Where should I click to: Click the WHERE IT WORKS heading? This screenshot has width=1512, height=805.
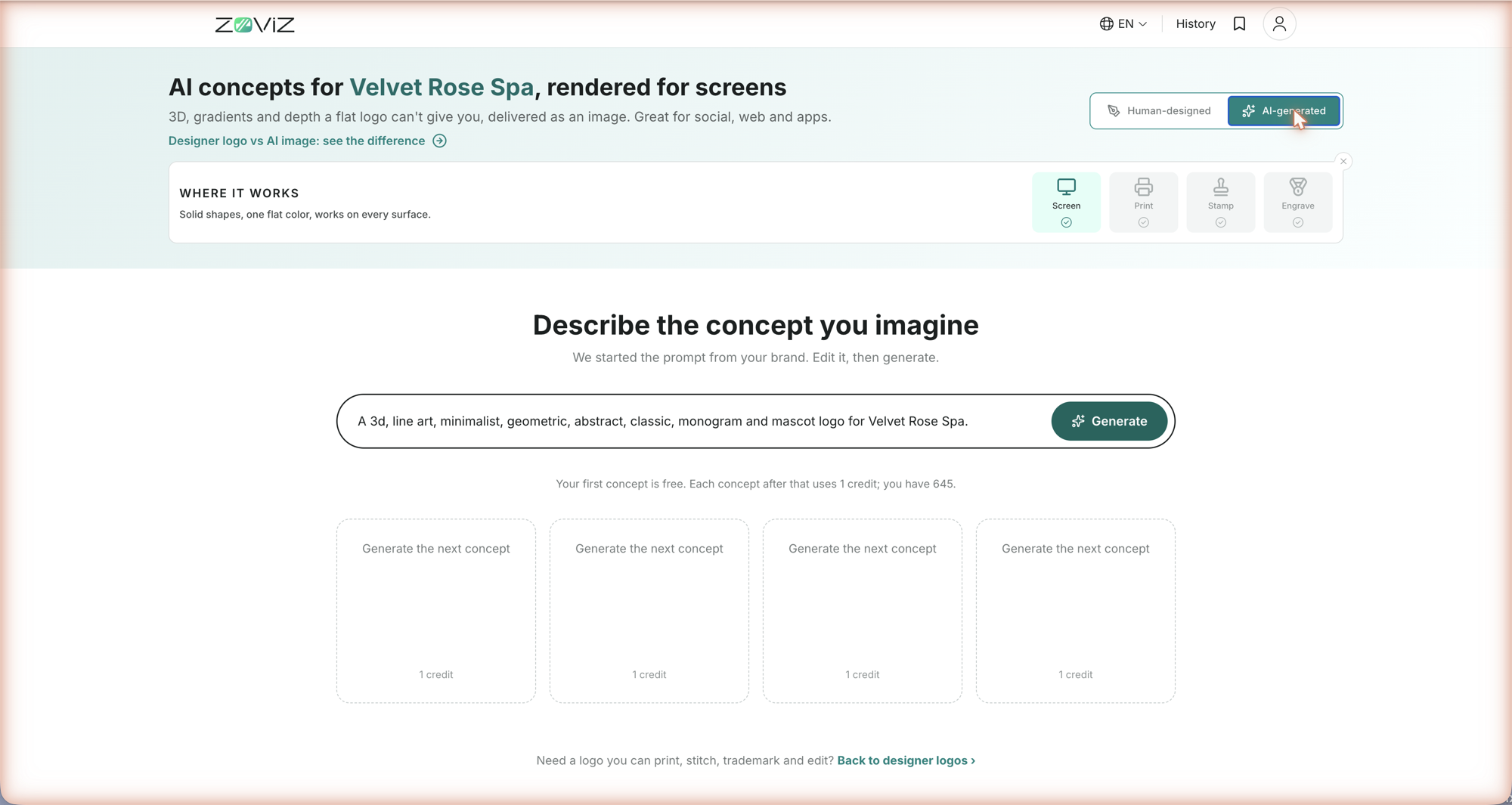239,194
